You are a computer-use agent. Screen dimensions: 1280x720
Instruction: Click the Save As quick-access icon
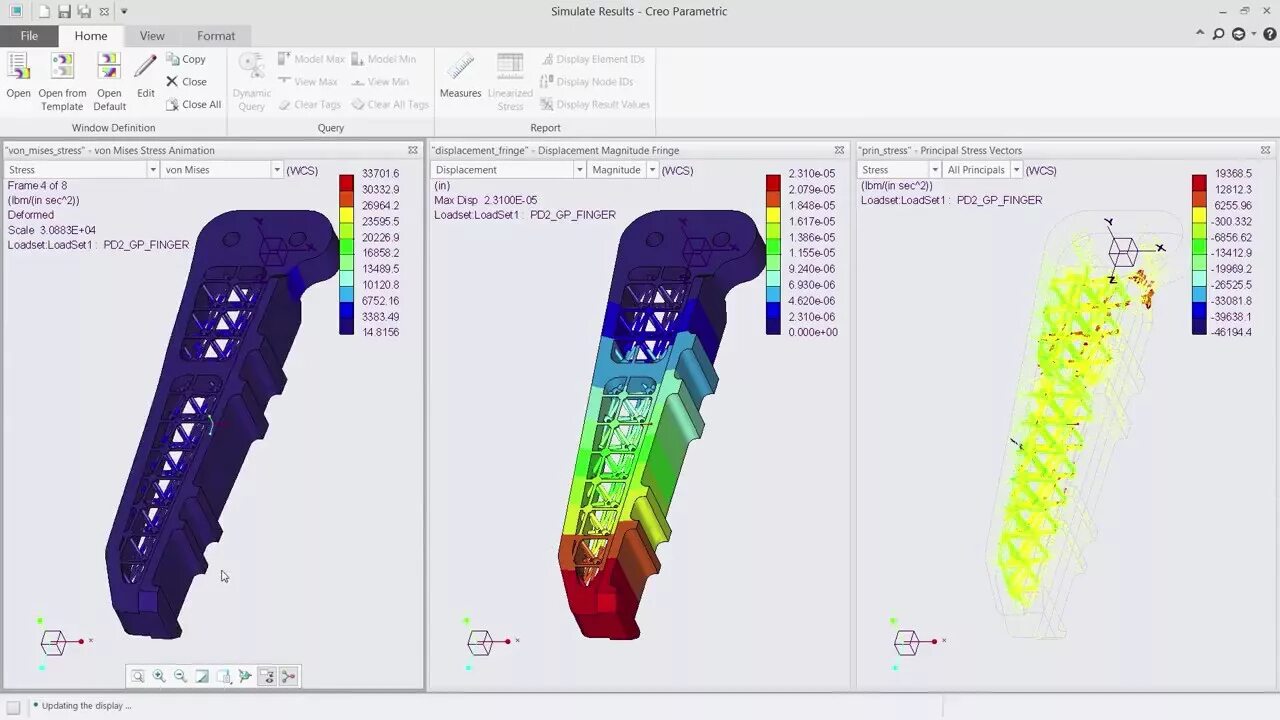coord(84,11)
